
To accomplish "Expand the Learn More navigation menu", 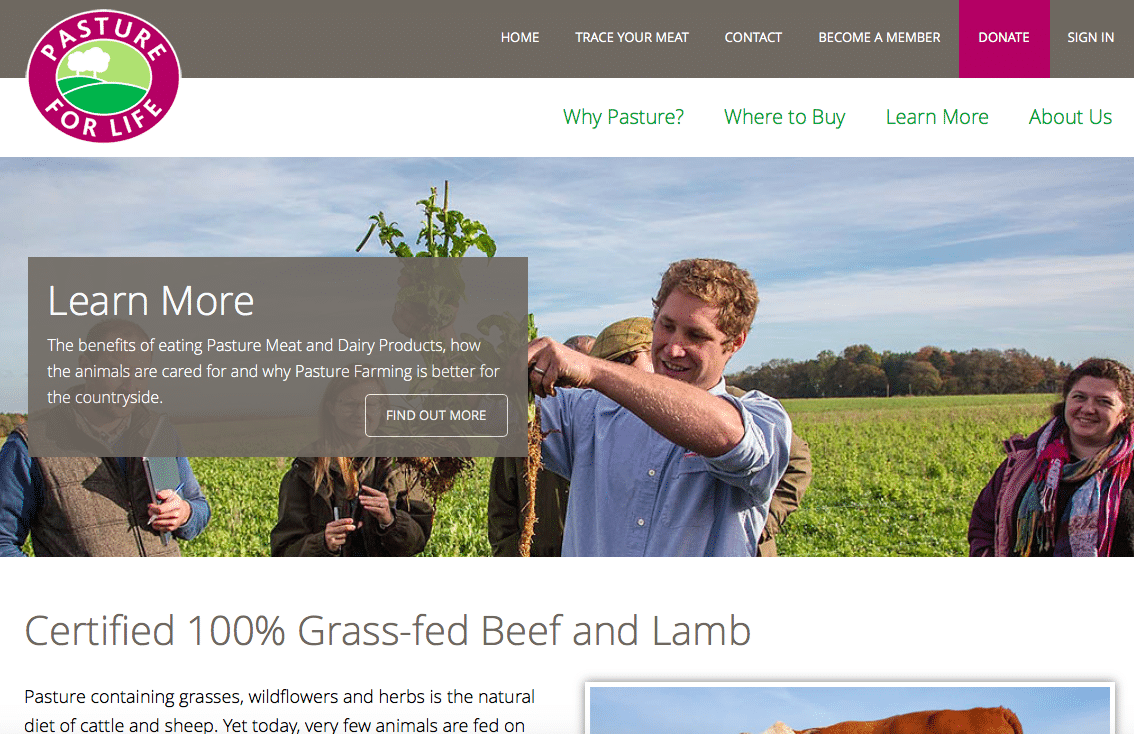I will click(937, 117).
